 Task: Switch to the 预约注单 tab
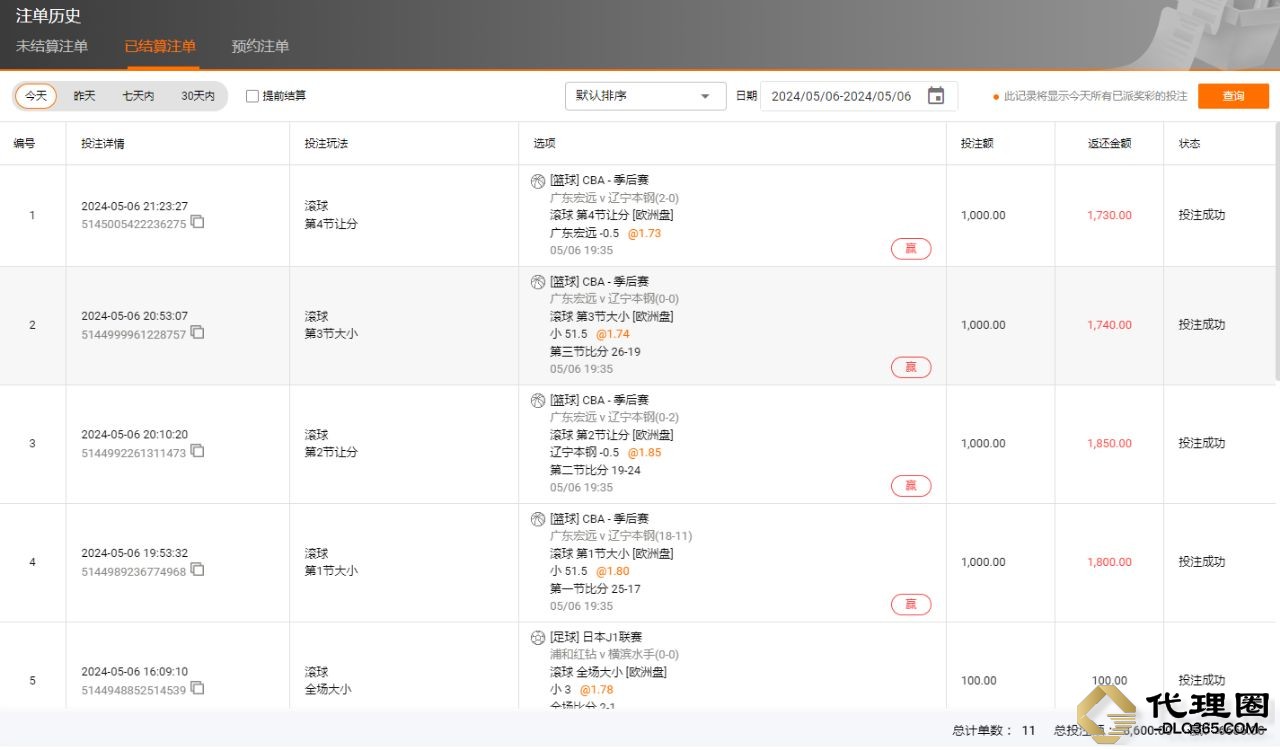tap(260, 46)
